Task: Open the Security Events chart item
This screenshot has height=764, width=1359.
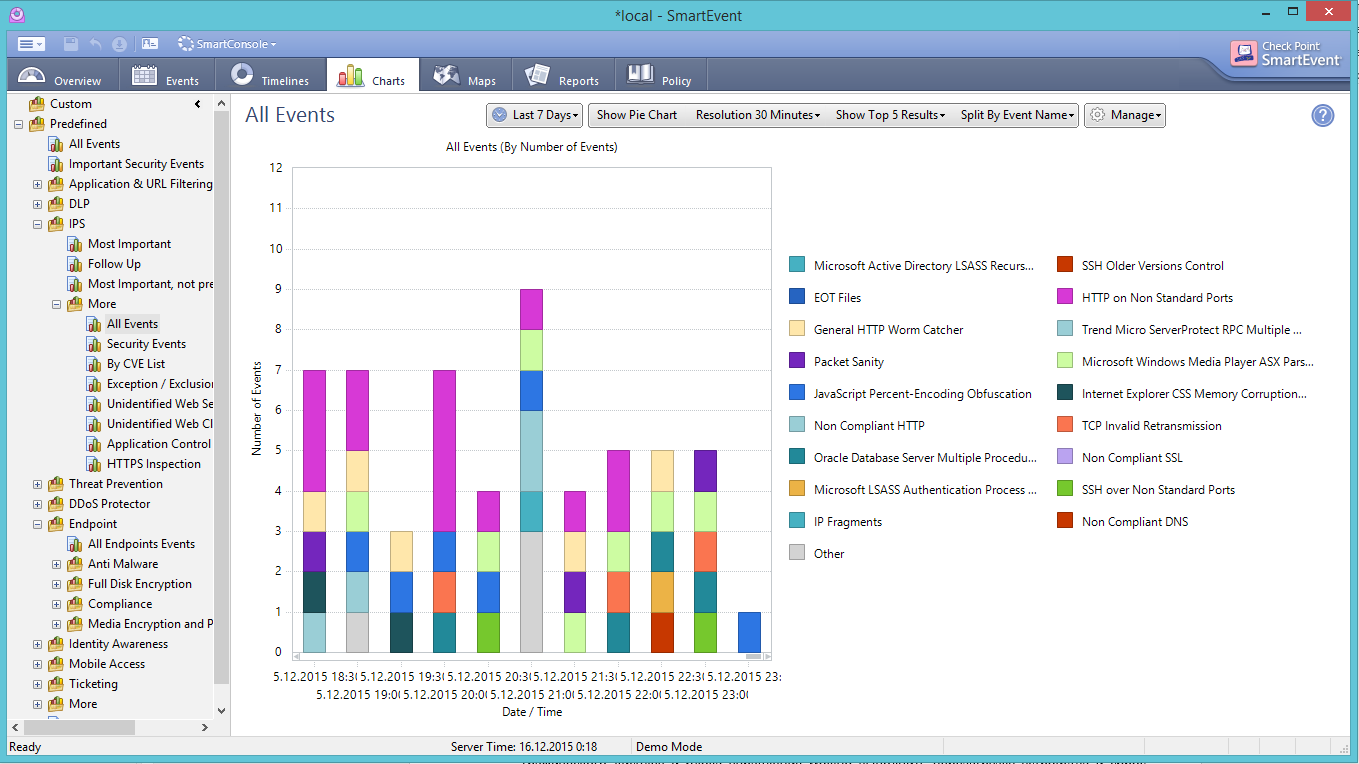Action: point(146,344)
